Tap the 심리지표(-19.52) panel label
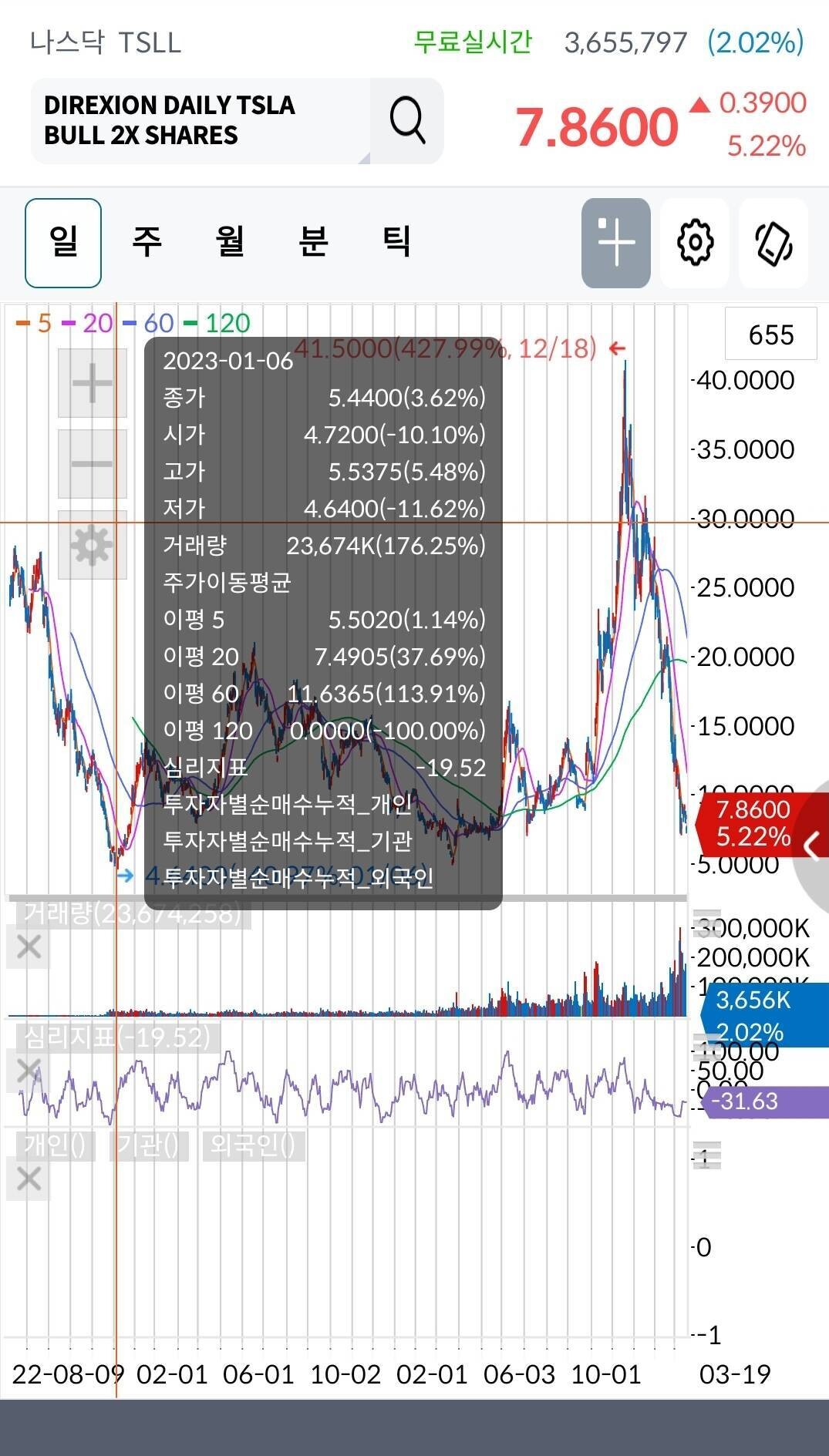 (x=116, y=1037)
